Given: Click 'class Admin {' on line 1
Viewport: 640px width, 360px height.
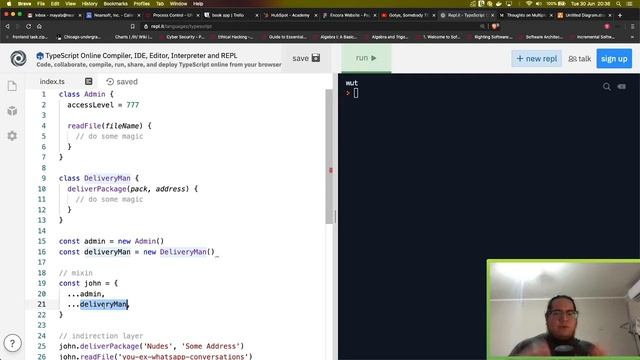Looking at the screenshot, I should pos(86,94).
